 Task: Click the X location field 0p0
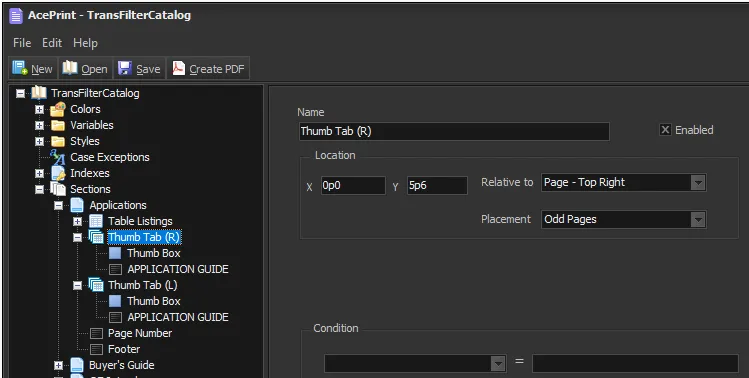[x=353, y=185]
